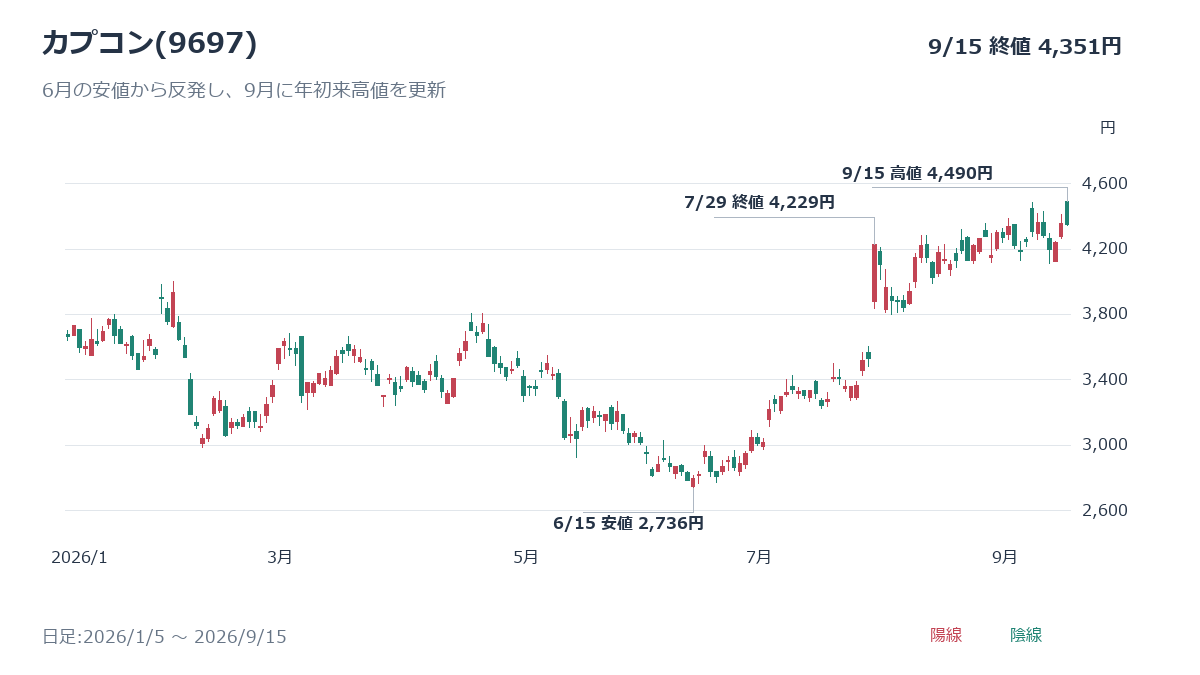The height and width of the screenshot is (675, 1200).
Task: Click the 3,000 y-axis label
Action: tap(1105, 445)
